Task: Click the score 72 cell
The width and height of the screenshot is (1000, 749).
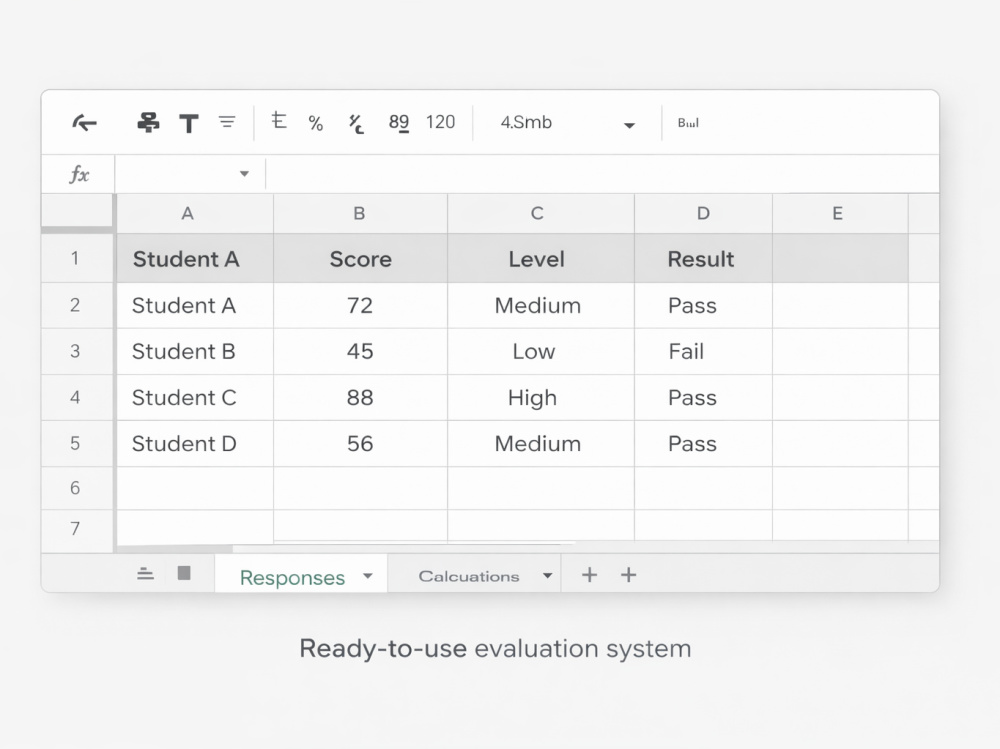Action: pyautogui.click(x=360, y=306)
